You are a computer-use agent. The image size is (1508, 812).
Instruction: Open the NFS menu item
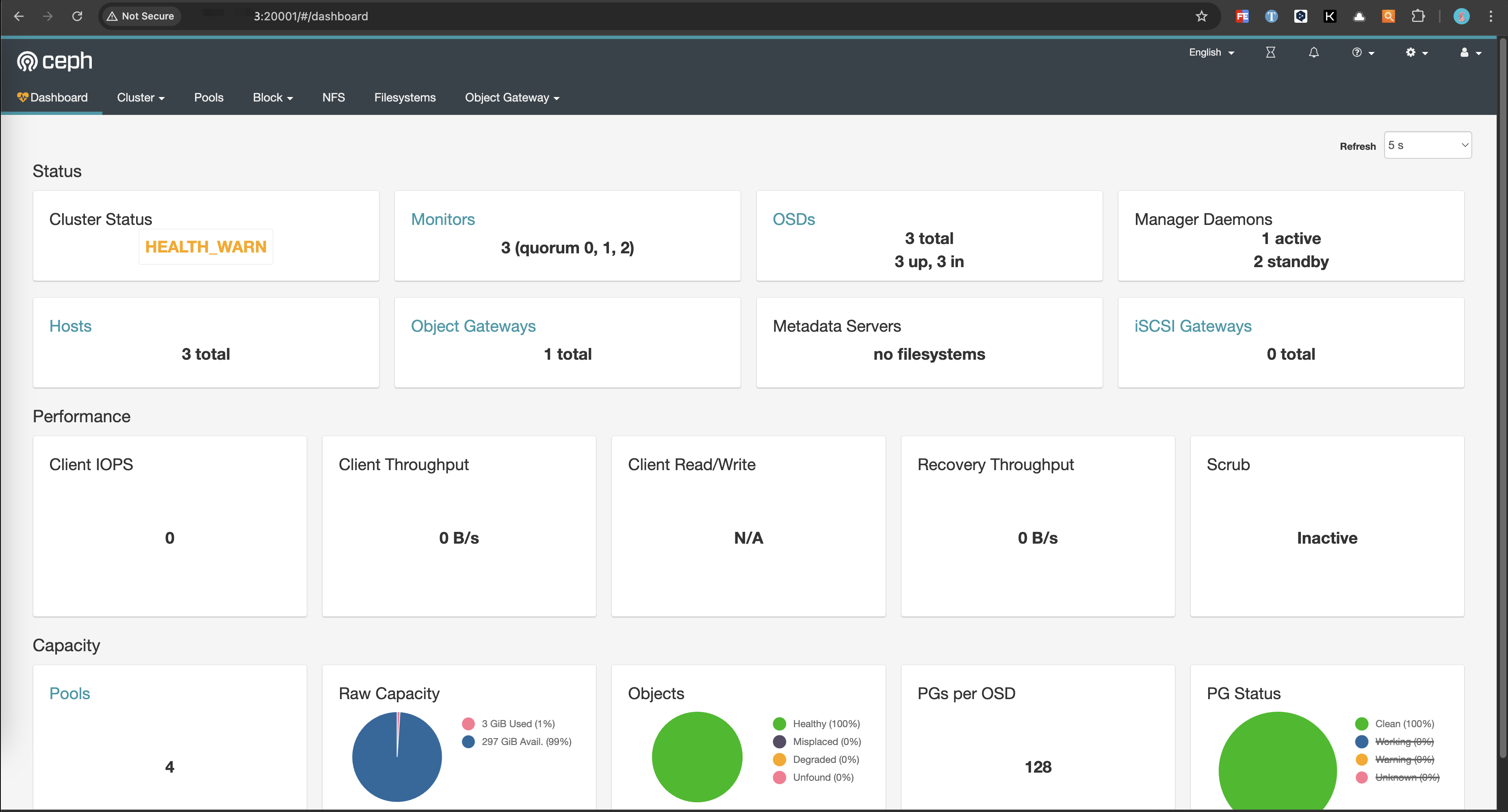click(333, 98)
